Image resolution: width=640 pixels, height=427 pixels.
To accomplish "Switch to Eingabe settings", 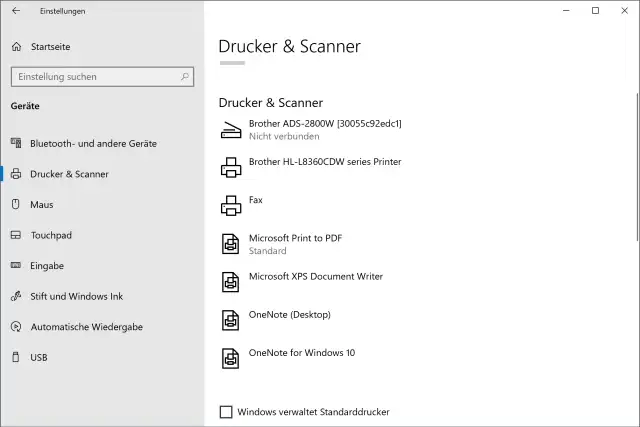I will click(47, 266).
